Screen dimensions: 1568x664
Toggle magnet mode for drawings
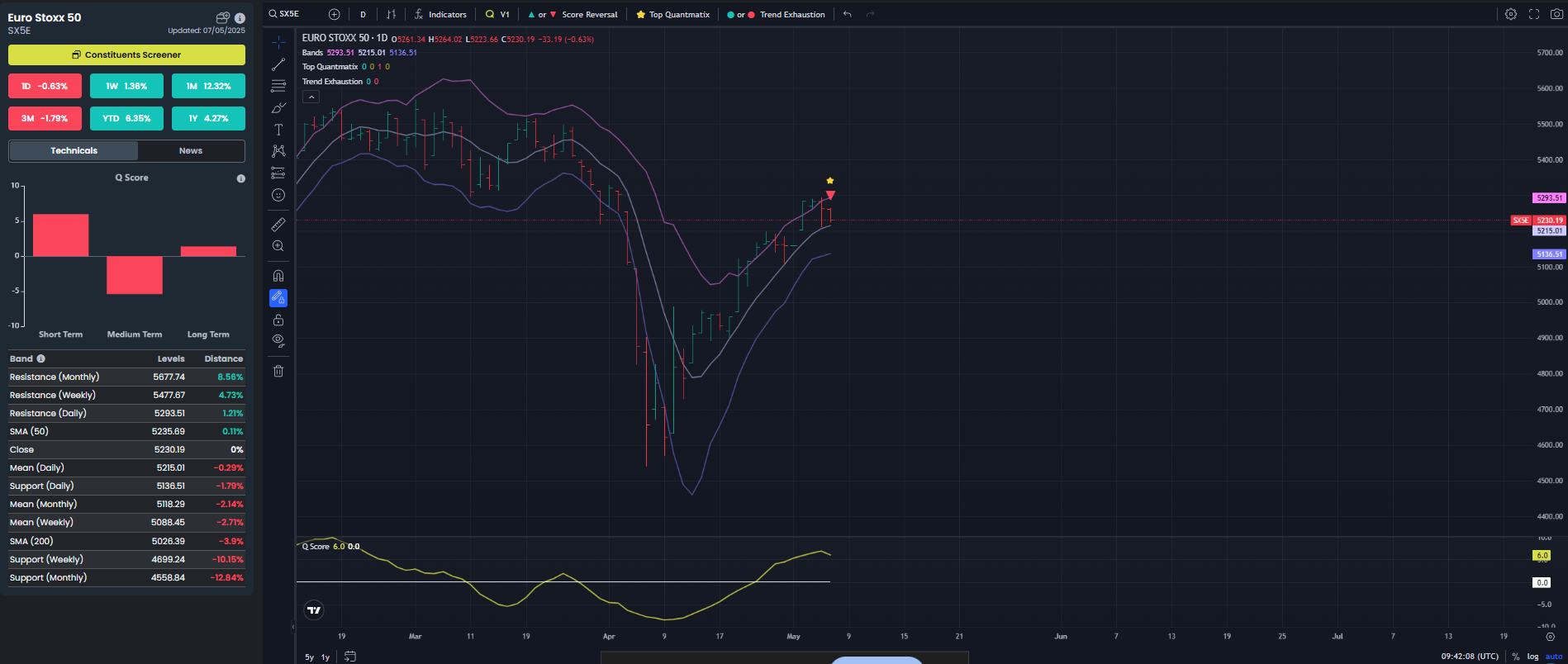tap(278, 276)
